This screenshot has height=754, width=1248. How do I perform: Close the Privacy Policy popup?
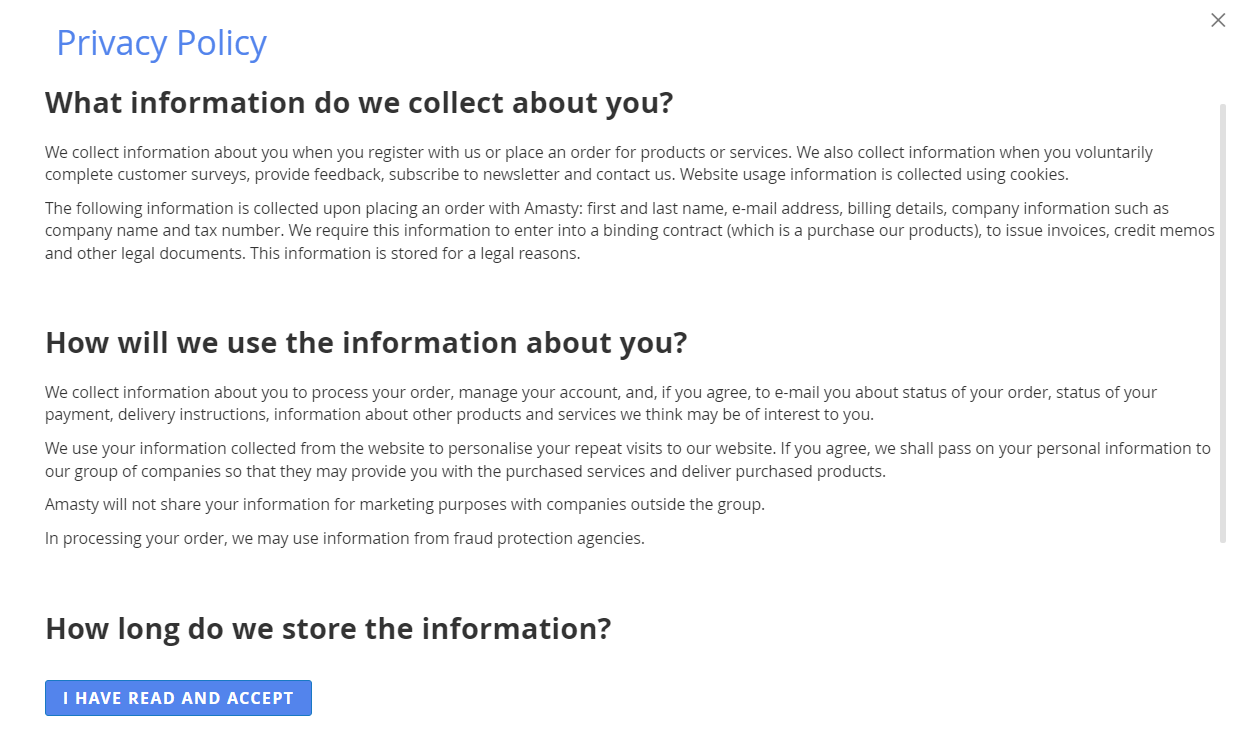tap(1218, 20)
